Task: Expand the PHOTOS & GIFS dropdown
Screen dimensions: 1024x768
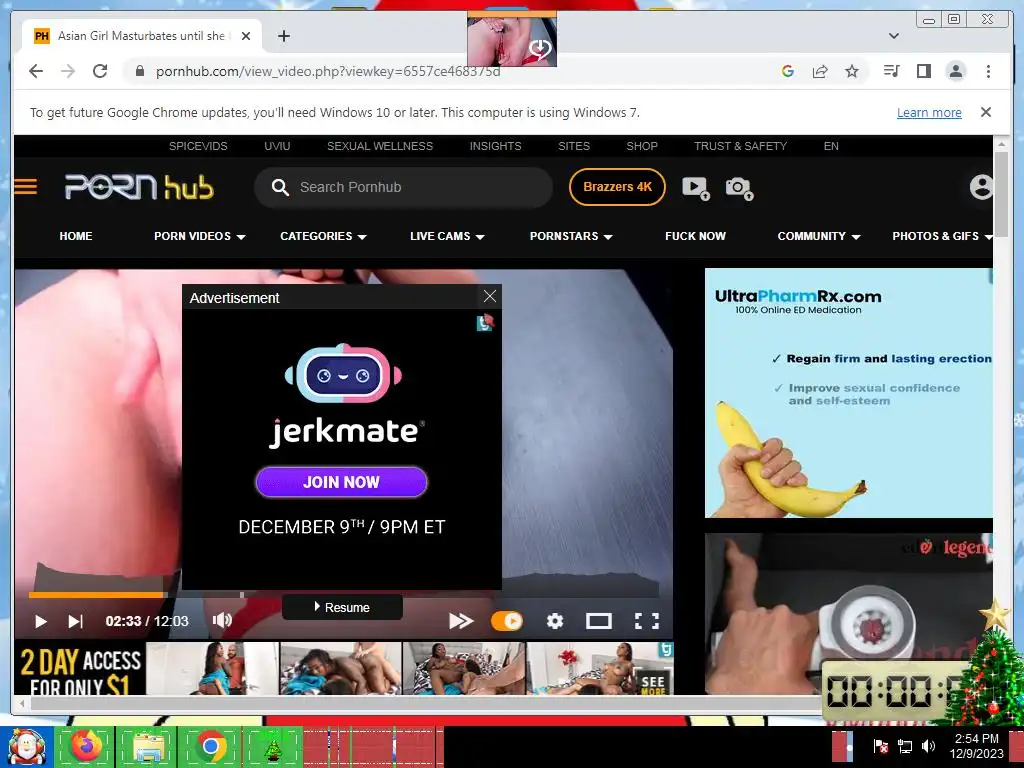Action: point(942,236)
